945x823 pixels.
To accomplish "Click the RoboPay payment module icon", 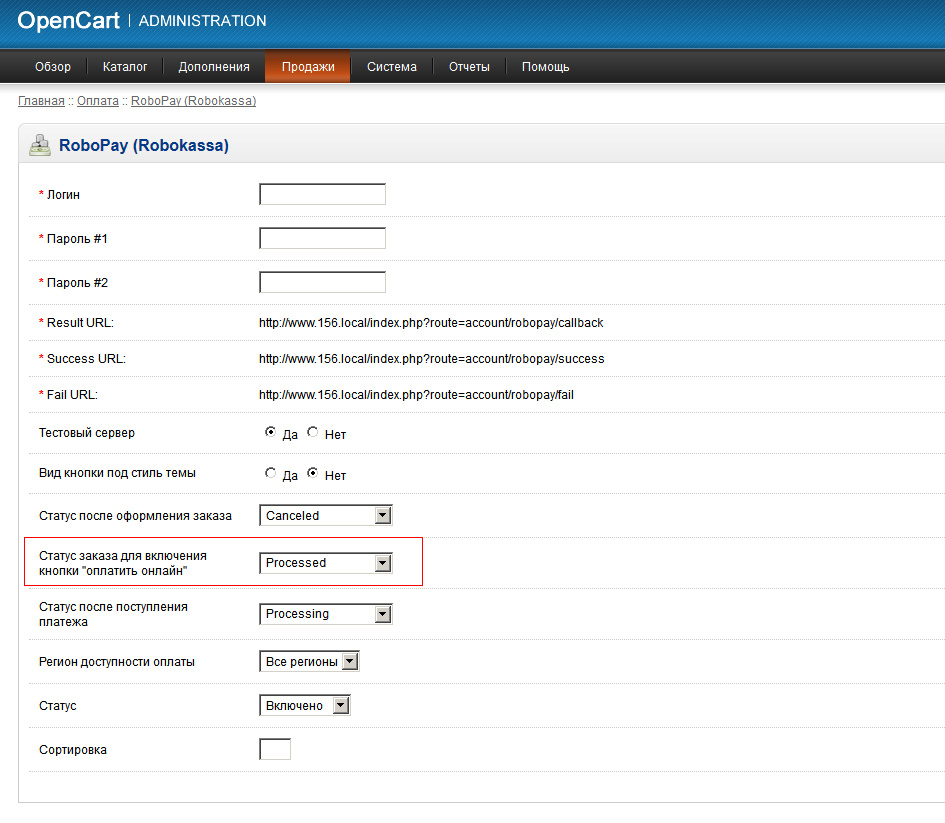I will pyautogui.click(x=40, y=145).
